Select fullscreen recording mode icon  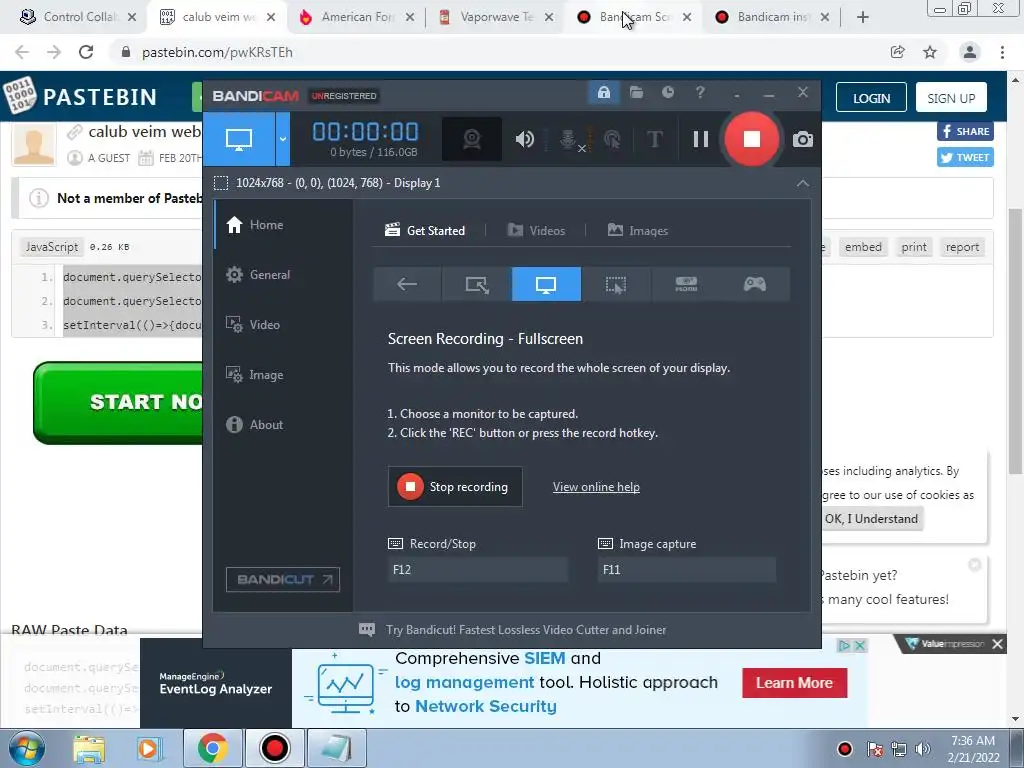pyautogui.click(x=546, y=284)
